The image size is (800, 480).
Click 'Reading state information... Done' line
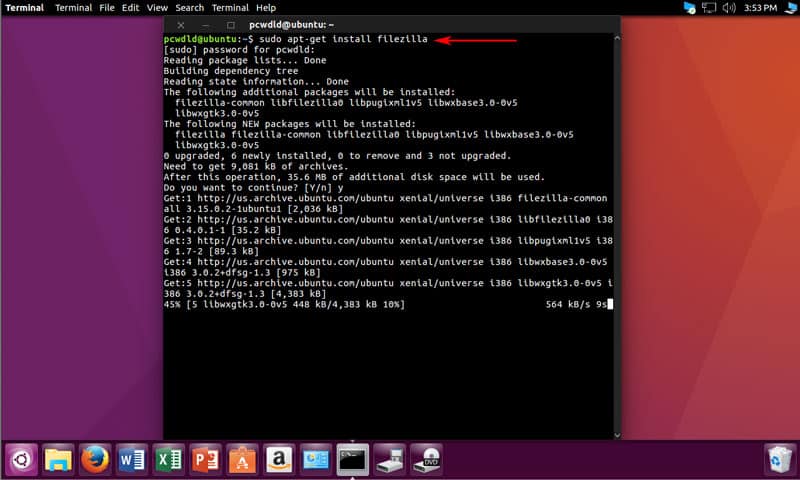[256, 82]
